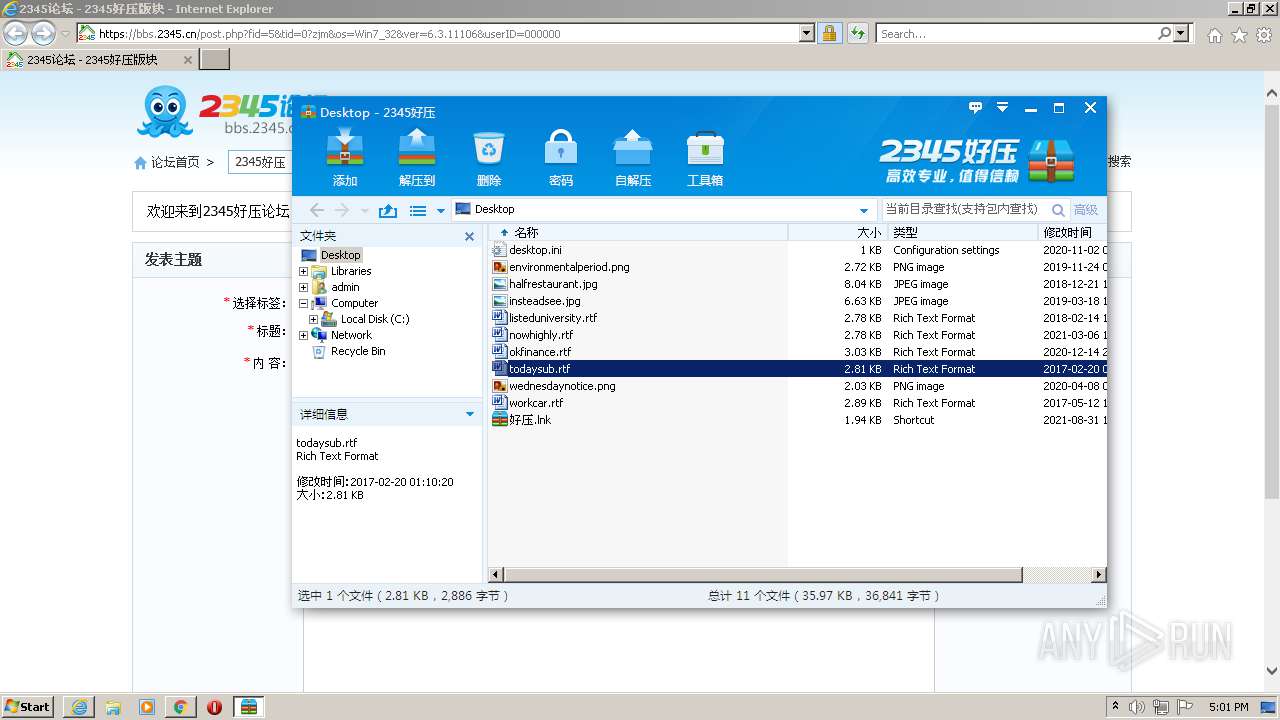Select desktop.ini file
Screen dimensions: 1280x720
(535, 250)
